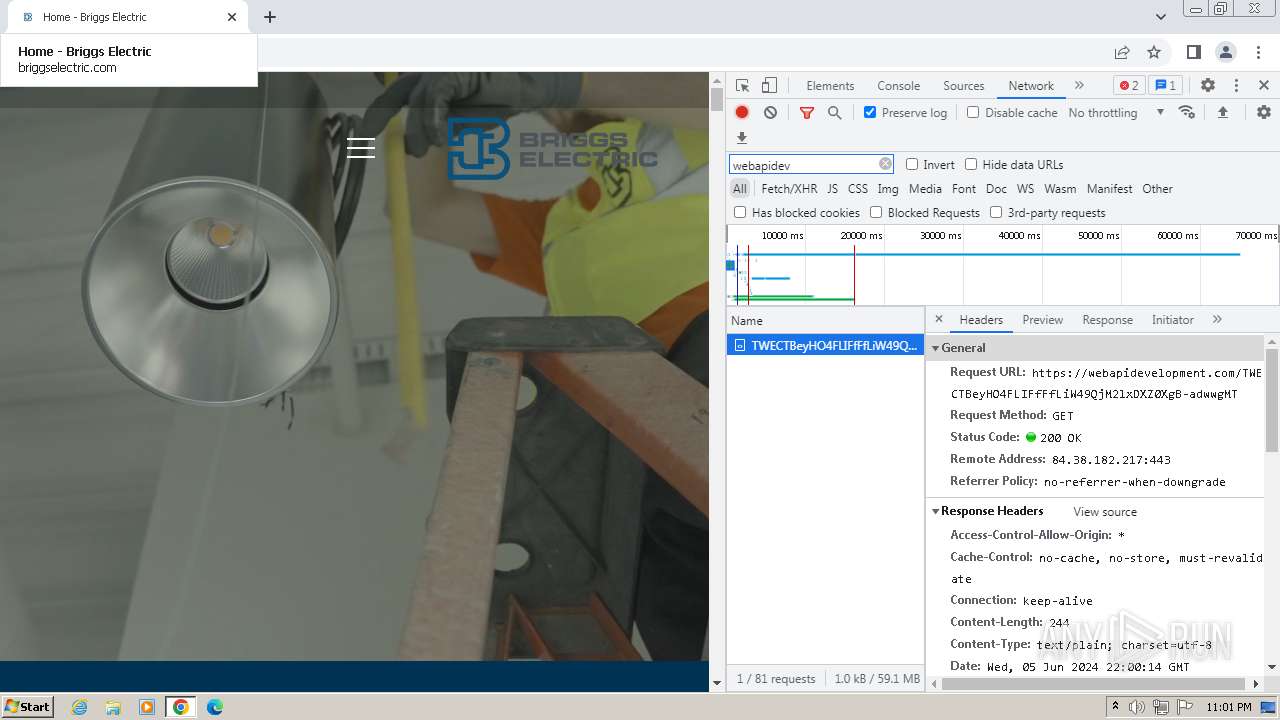Image resolution: width=1280 pixels, height=720 pixels.
Task: Switch to the Elements panel
Action: (x=830, y=86)
